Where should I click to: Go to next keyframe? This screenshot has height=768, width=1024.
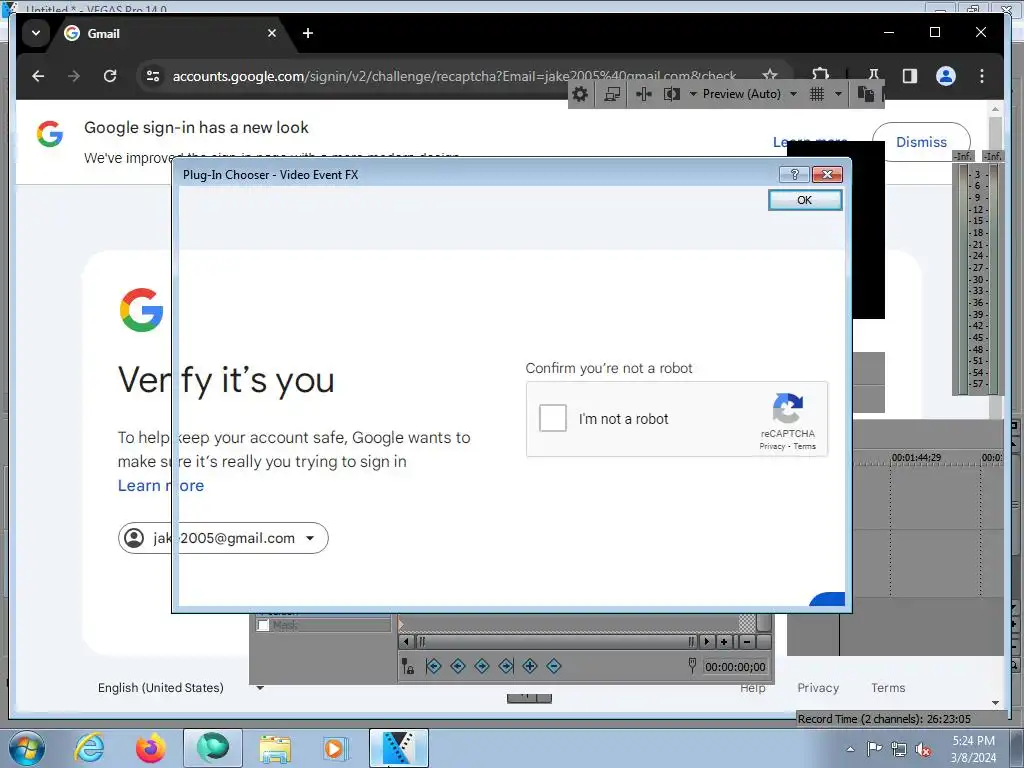pos(482,666)
